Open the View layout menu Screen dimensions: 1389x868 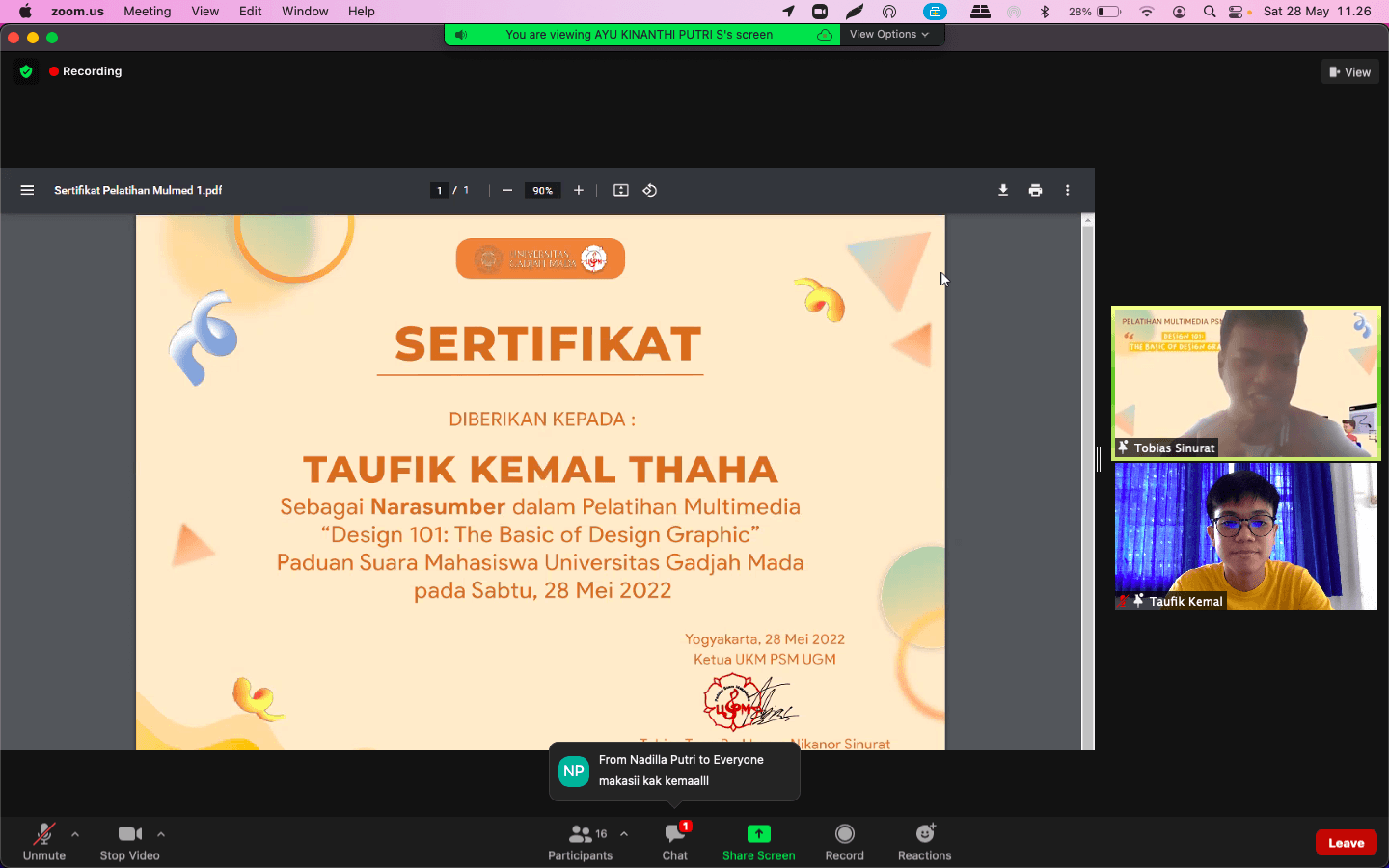click(x=1350, y=72)
